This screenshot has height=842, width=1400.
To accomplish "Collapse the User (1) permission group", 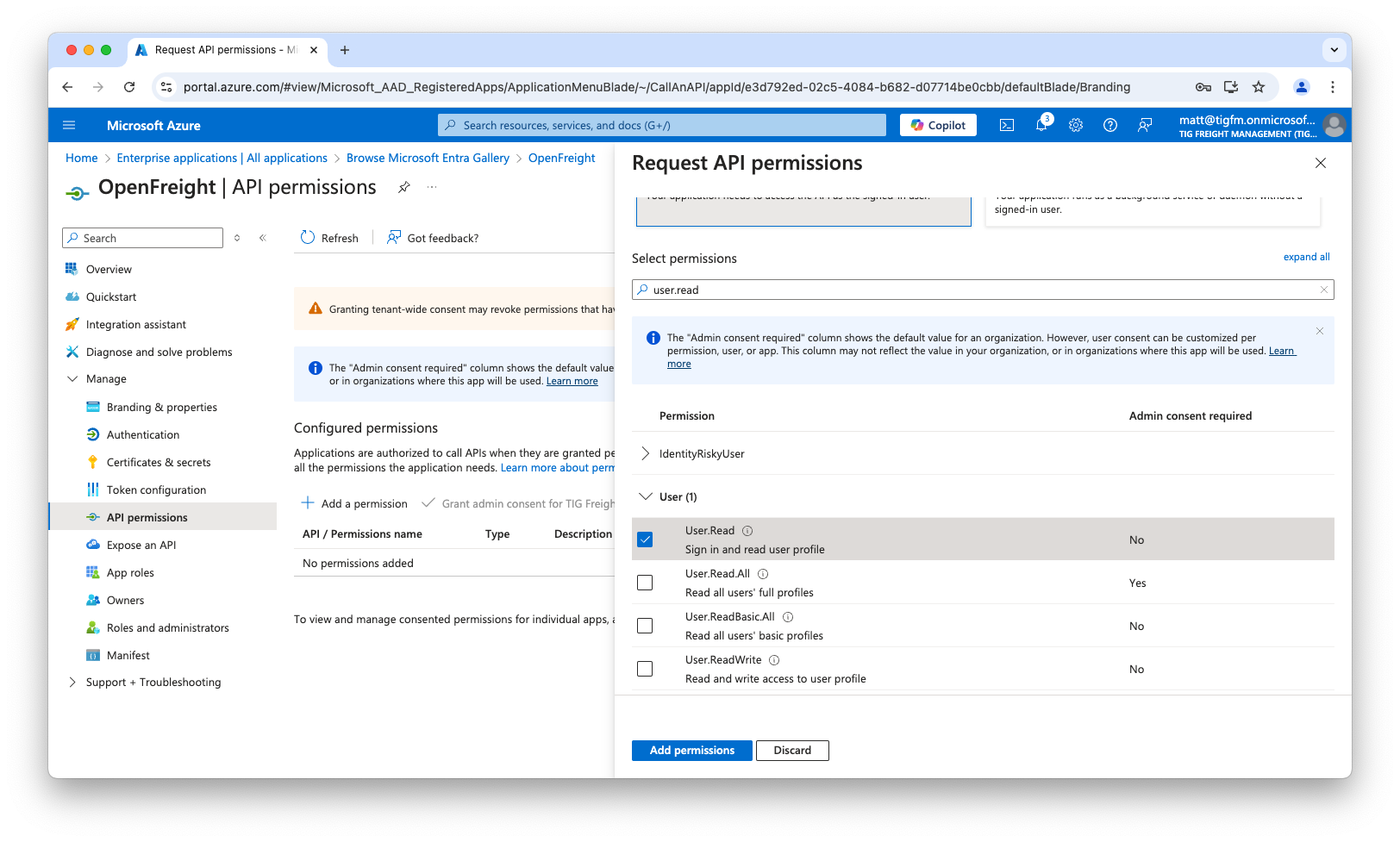I will (x=645, y=496).
